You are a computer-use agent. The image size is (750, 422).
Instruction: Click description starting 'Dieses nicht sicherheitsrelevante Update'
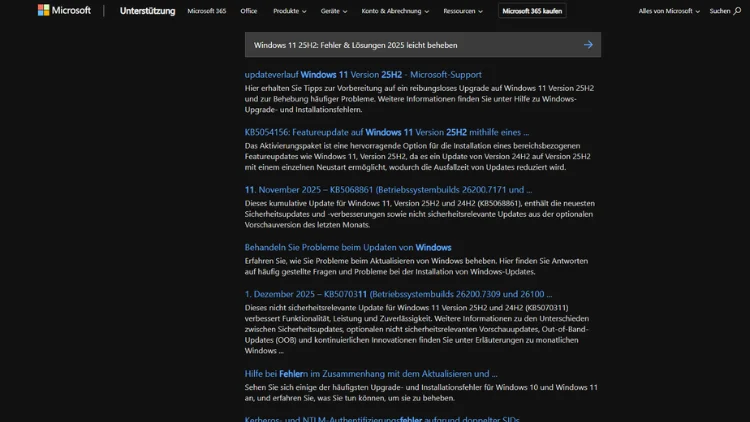pos(417,329)
